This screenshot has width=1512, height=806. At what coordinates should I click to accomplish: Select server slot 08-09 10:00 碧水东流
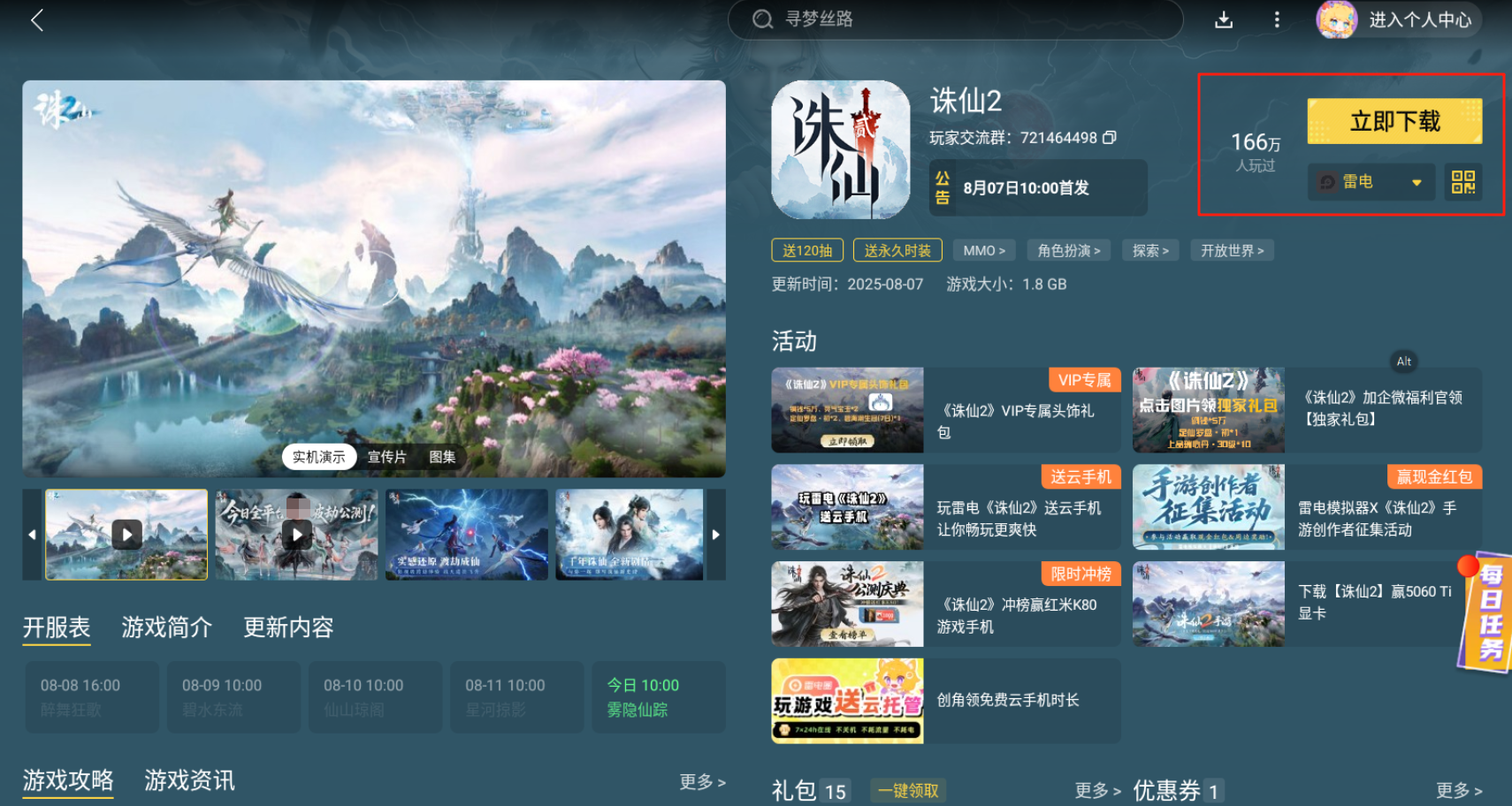[x=233, y=697]
